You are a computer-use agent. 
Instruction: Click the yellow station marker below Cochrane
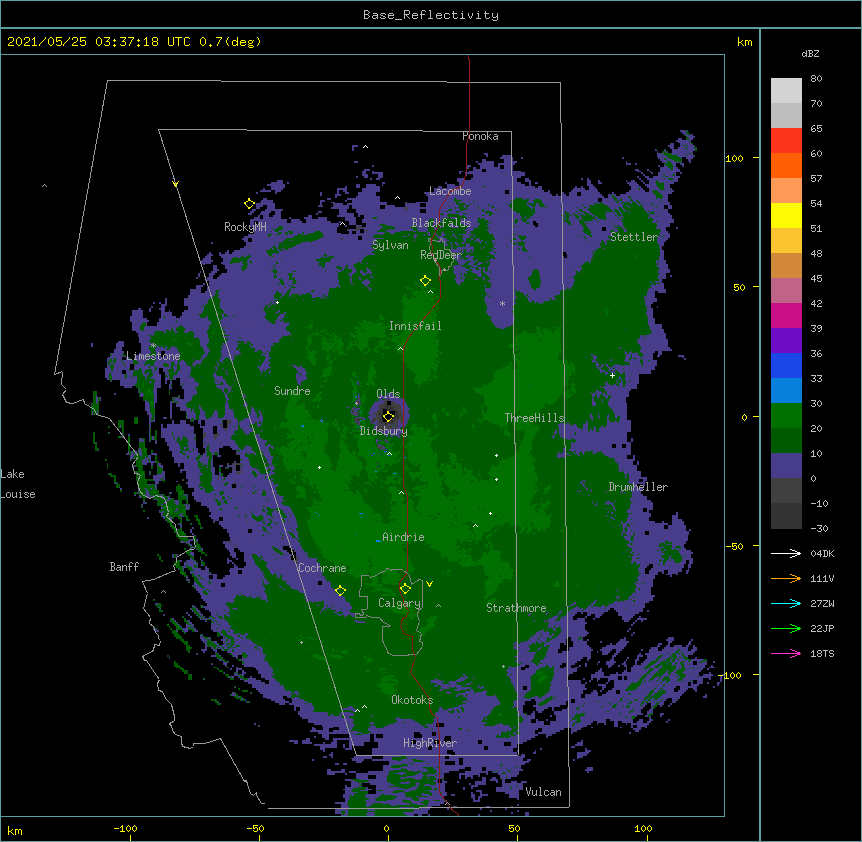(x=340, y=591)
